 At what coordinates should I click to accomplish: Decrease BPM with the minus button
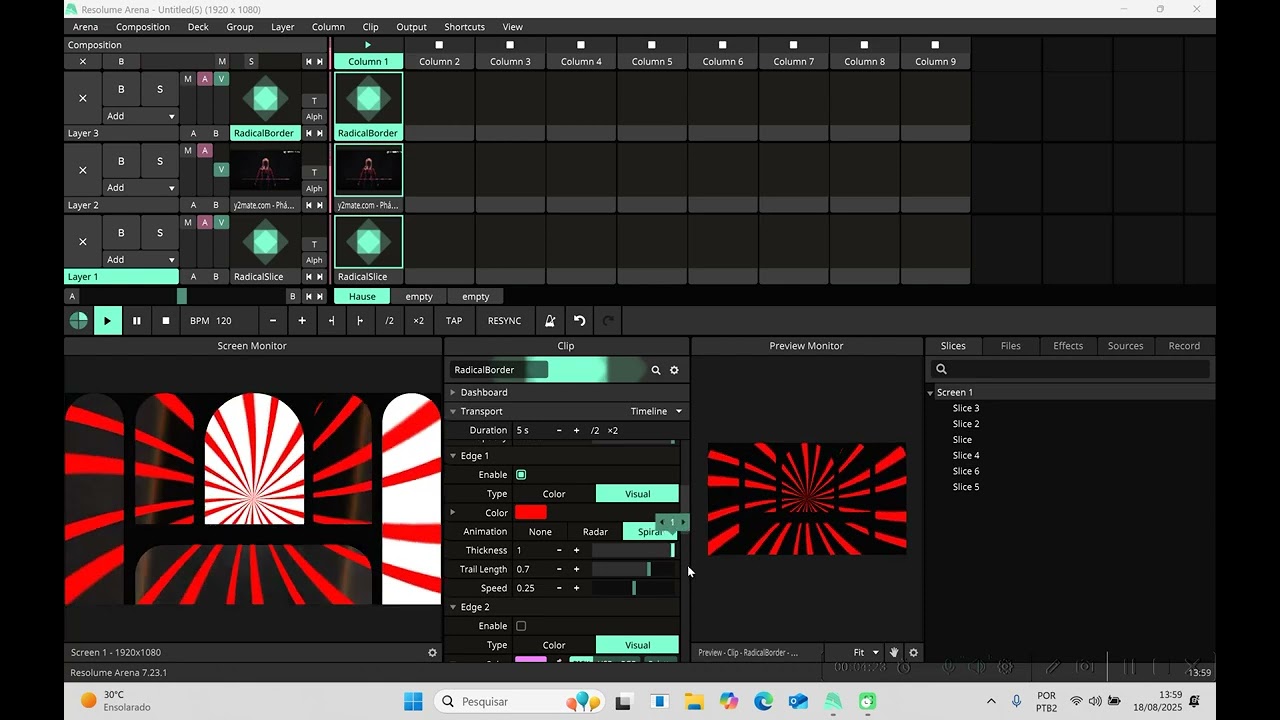(x=273, y=321)
